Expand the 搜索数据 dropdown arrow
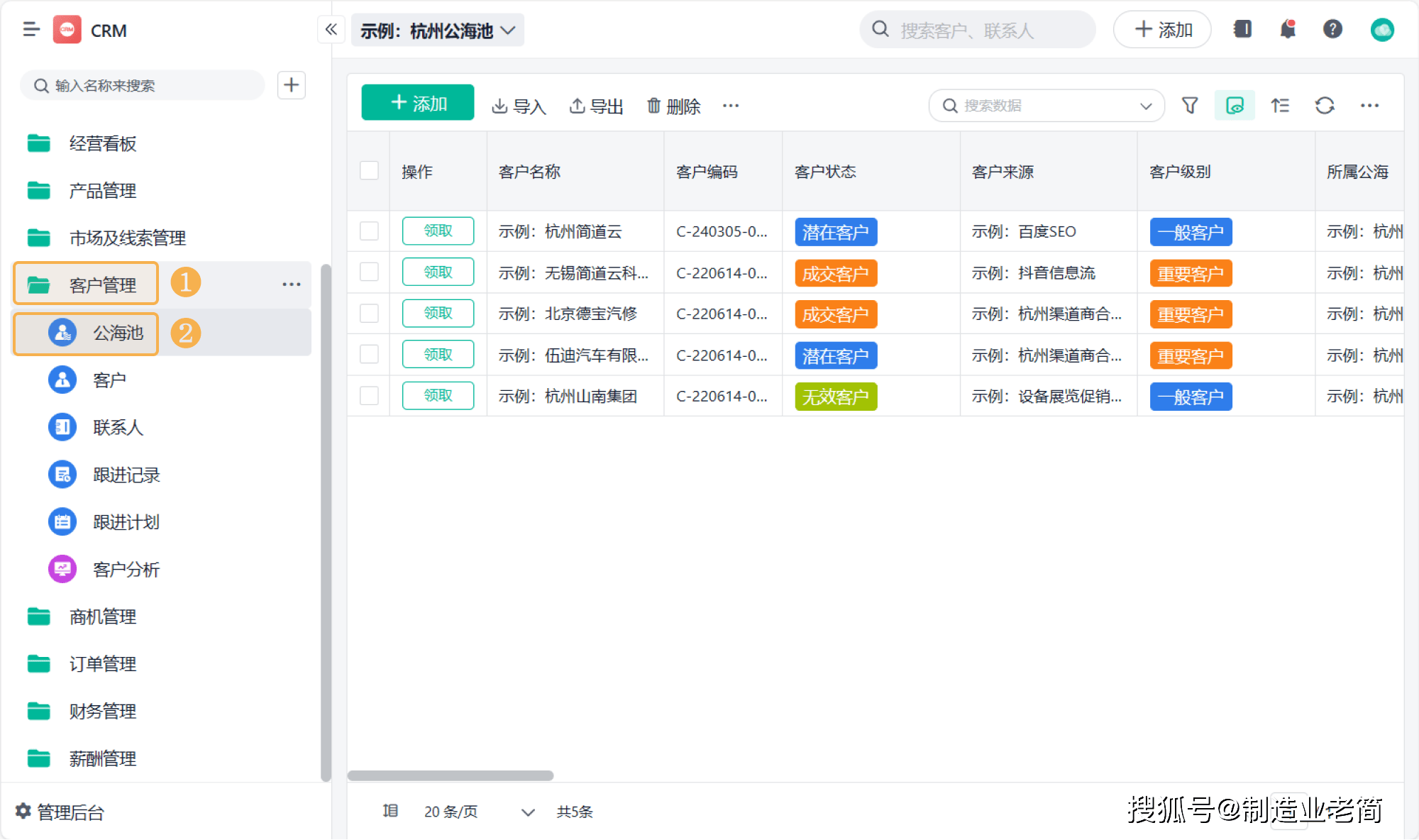The width and height of the screenshot is (1419, 840). (1145, 106)
